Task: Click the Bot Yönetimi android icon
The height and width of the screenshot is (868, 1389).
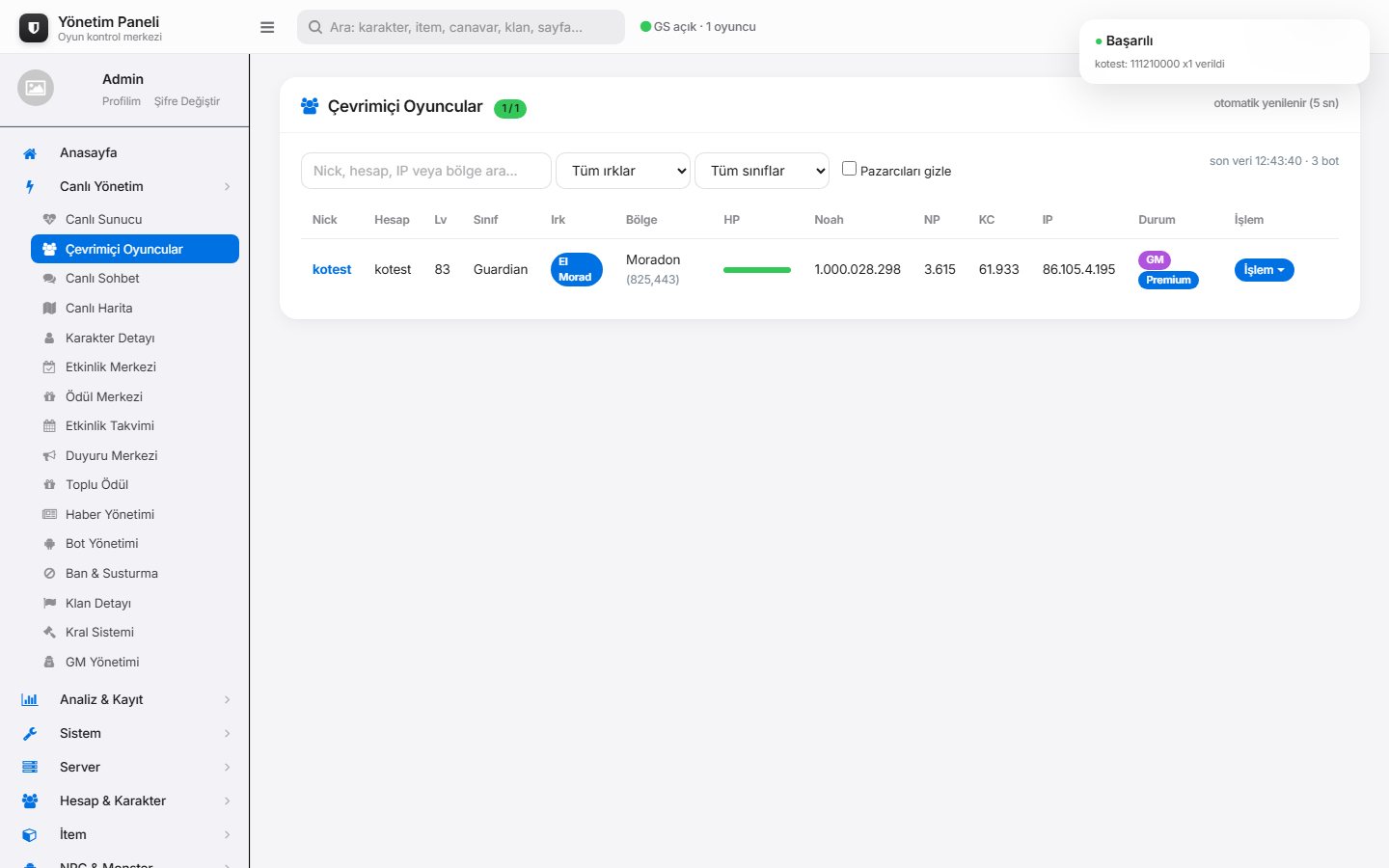Action: pyautogui.click(x=49, y=544)
